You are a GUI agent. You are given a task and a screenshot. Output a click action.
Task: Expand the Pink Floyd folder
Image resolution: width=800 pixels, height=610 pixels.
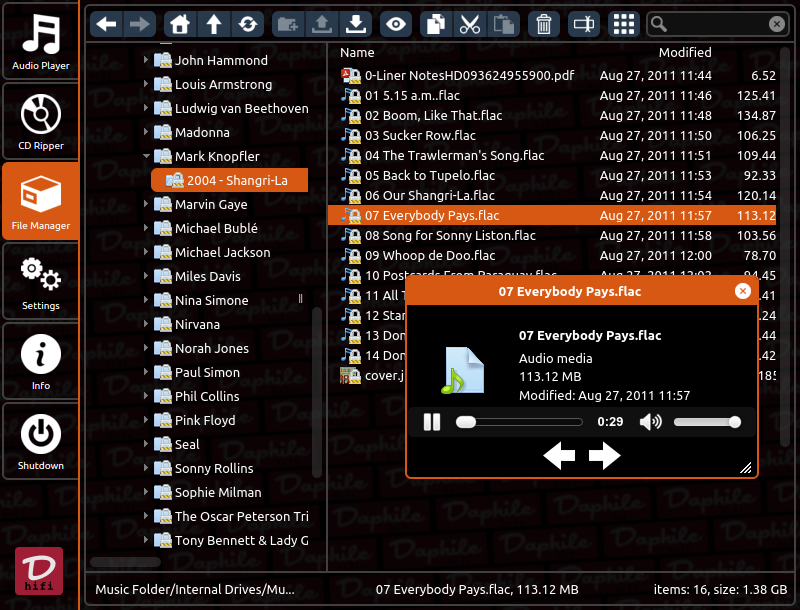point(146,420)
